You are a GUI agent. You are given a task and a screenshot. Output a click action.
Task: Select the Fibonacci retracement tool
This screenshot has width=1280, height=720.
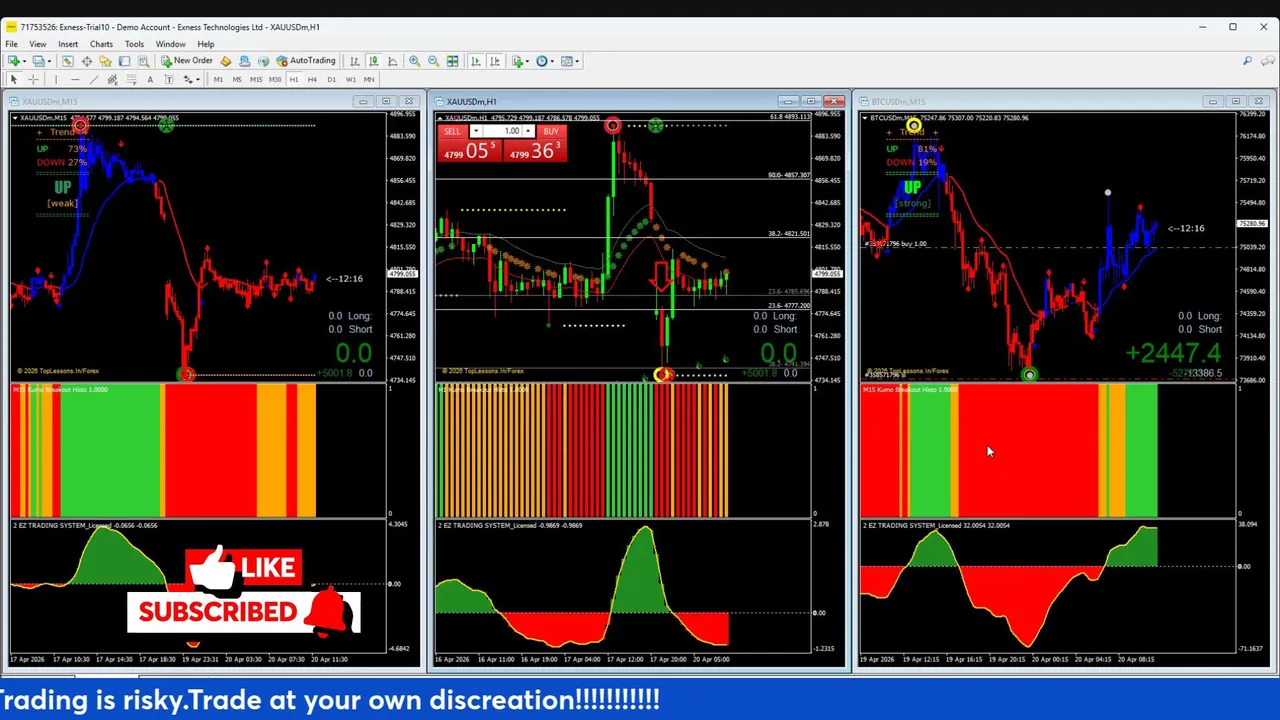tap(131, 80)
